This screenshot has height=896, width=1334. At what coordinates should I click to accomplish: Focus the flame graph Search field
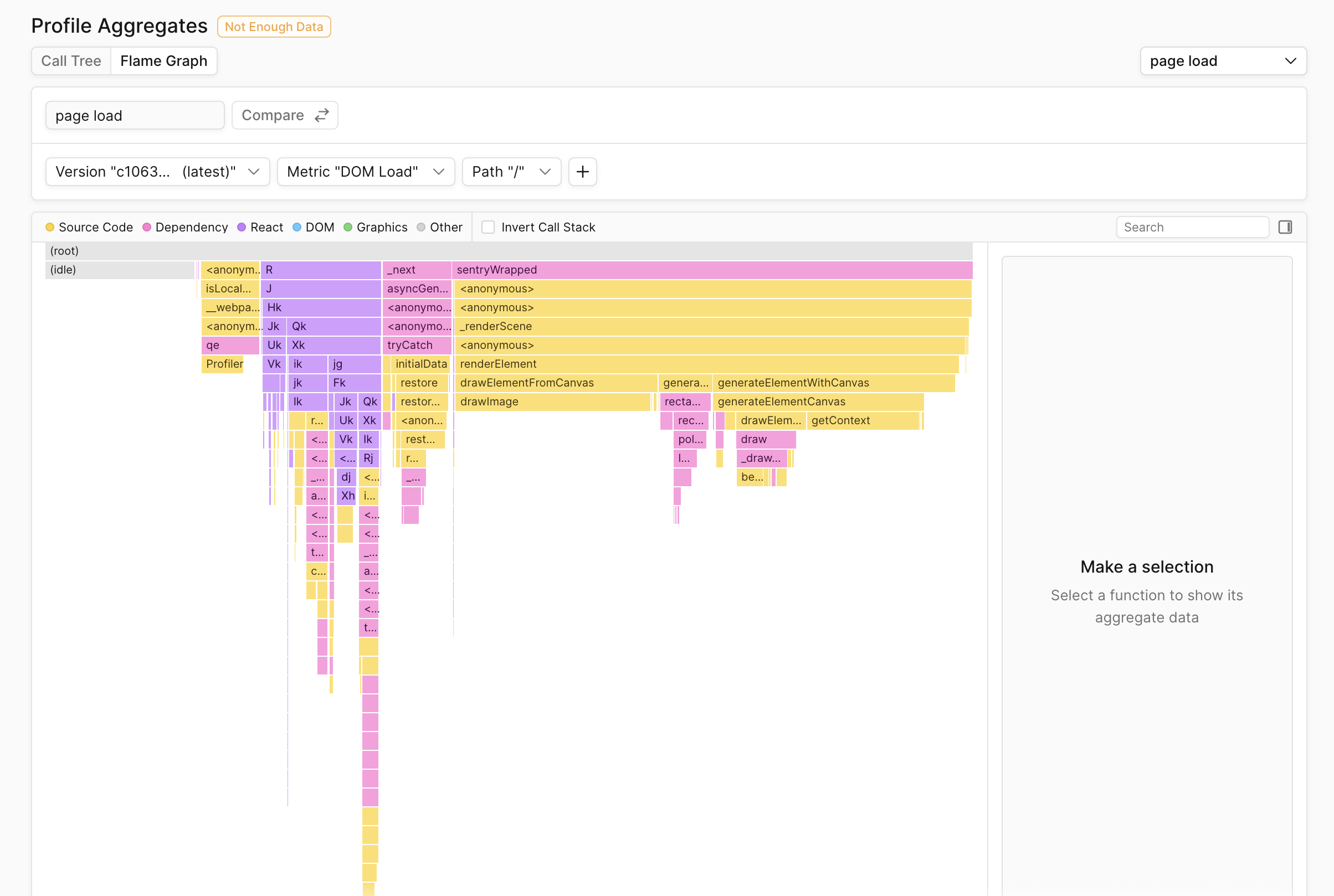(1192, 227)
